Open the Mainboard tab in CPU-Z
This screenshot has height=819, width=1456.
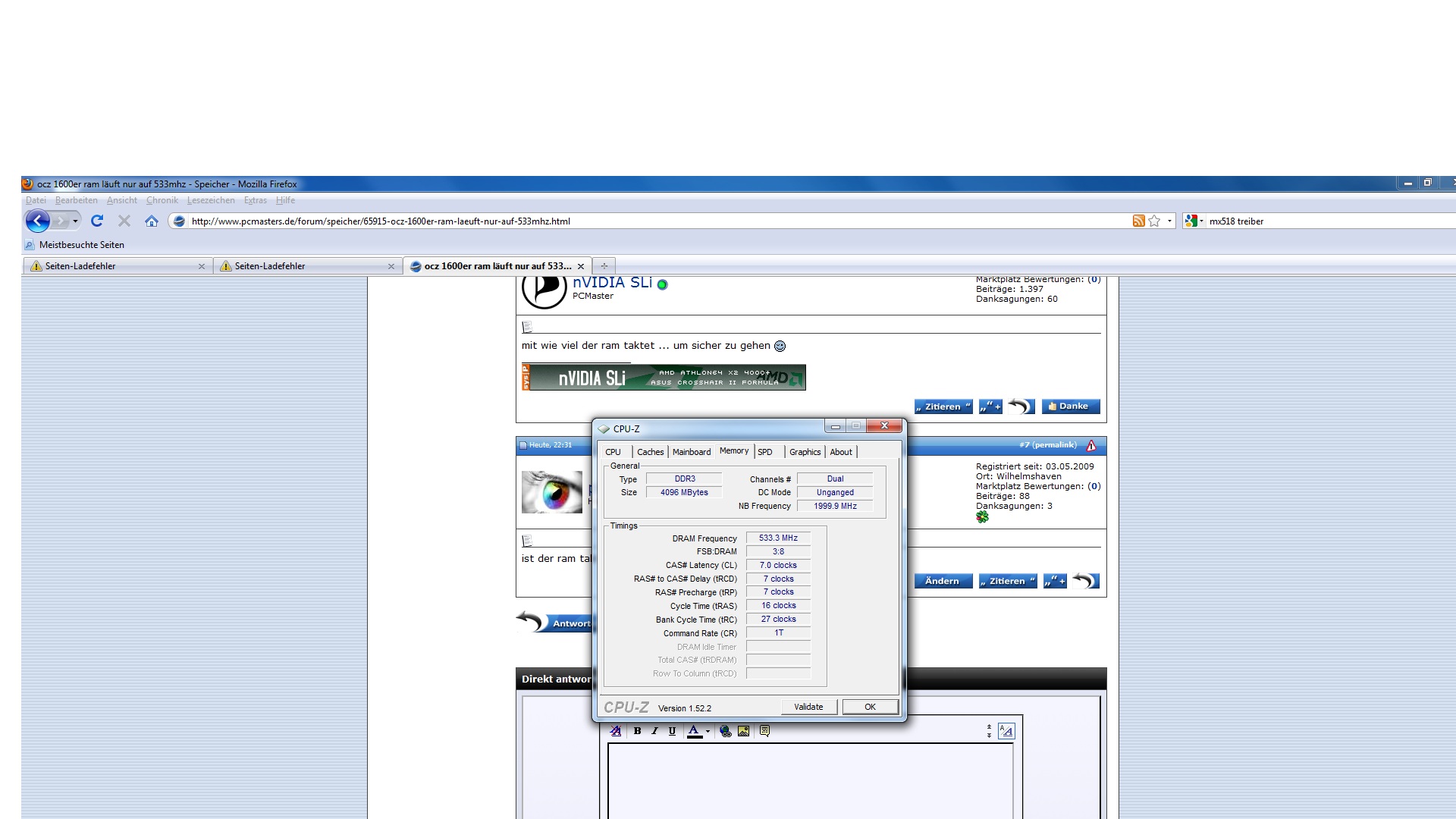point(691,452)
